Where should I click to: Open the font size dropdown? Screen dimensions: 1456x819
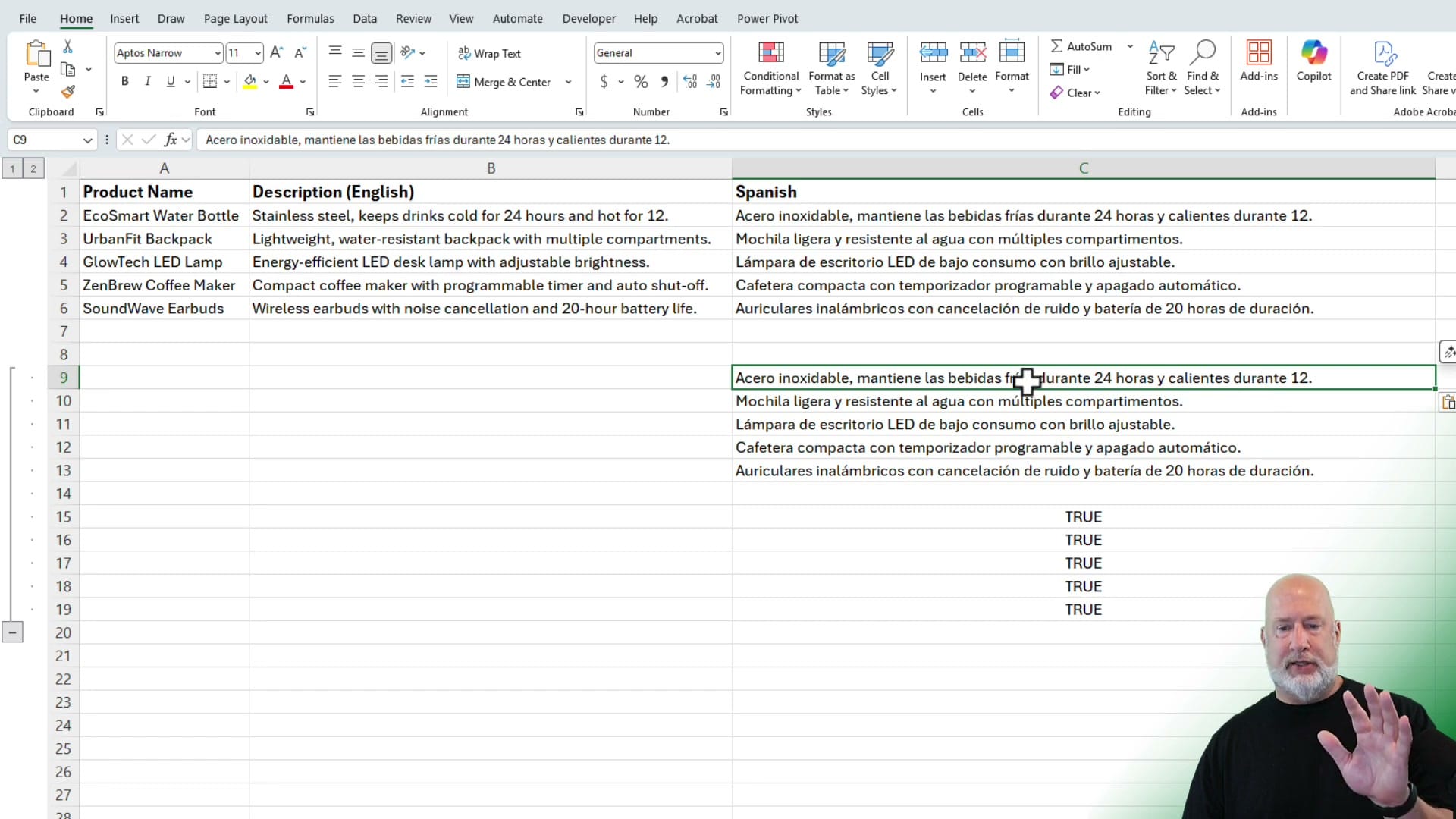coord(256,52)
